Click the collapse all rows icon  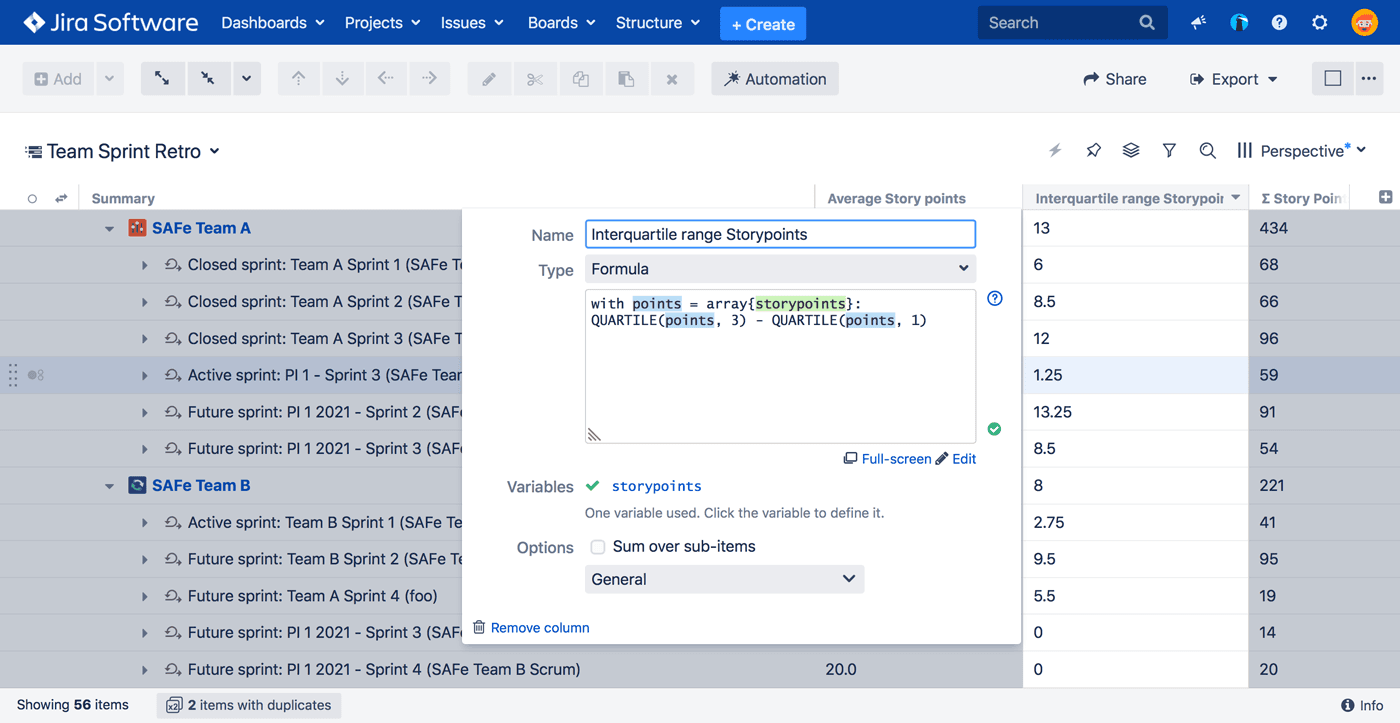(208, 79)
